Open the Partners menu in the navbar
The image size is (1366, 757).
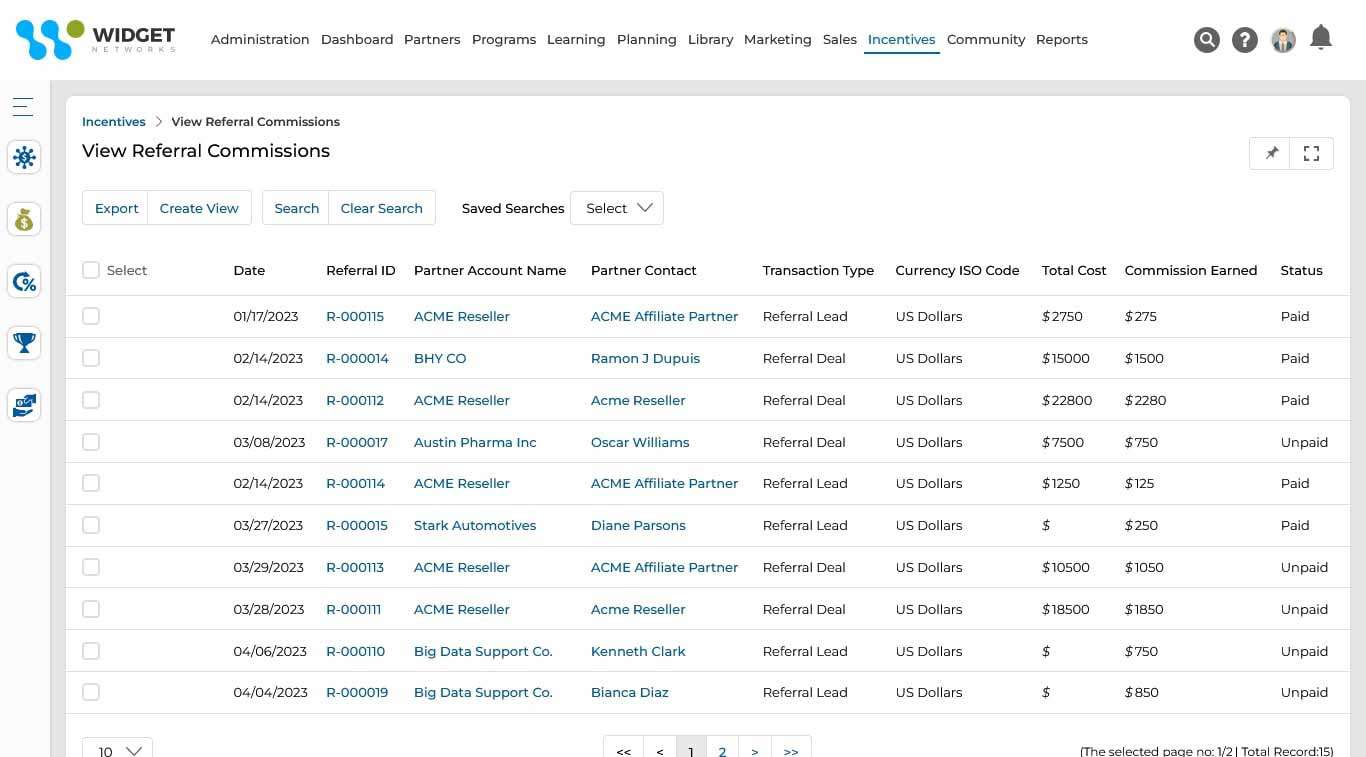[432, 39]
